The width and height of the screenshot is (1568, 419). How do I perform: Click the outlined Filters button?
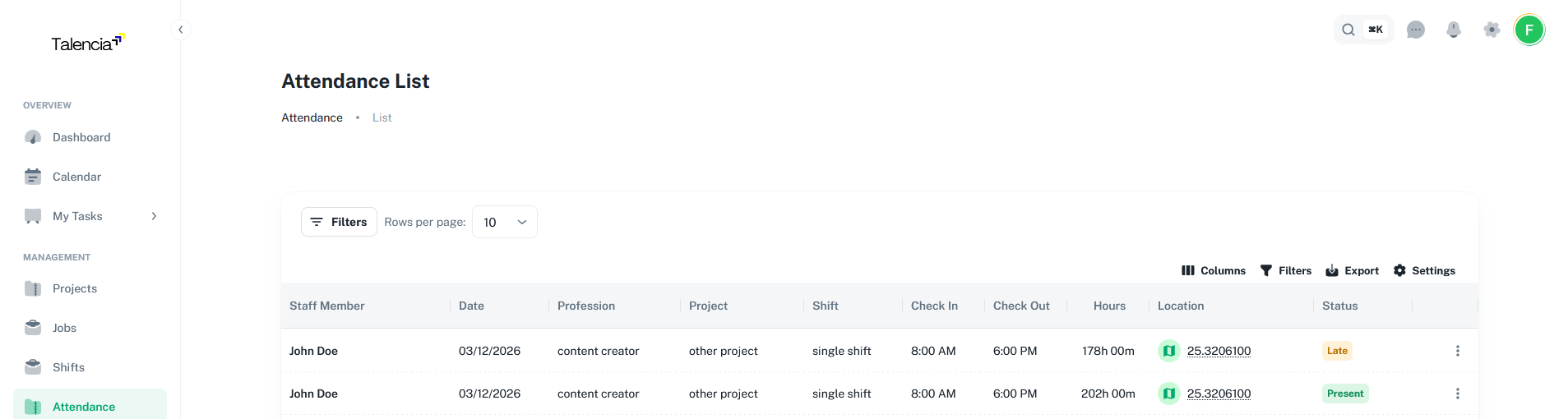pos(339,222)
